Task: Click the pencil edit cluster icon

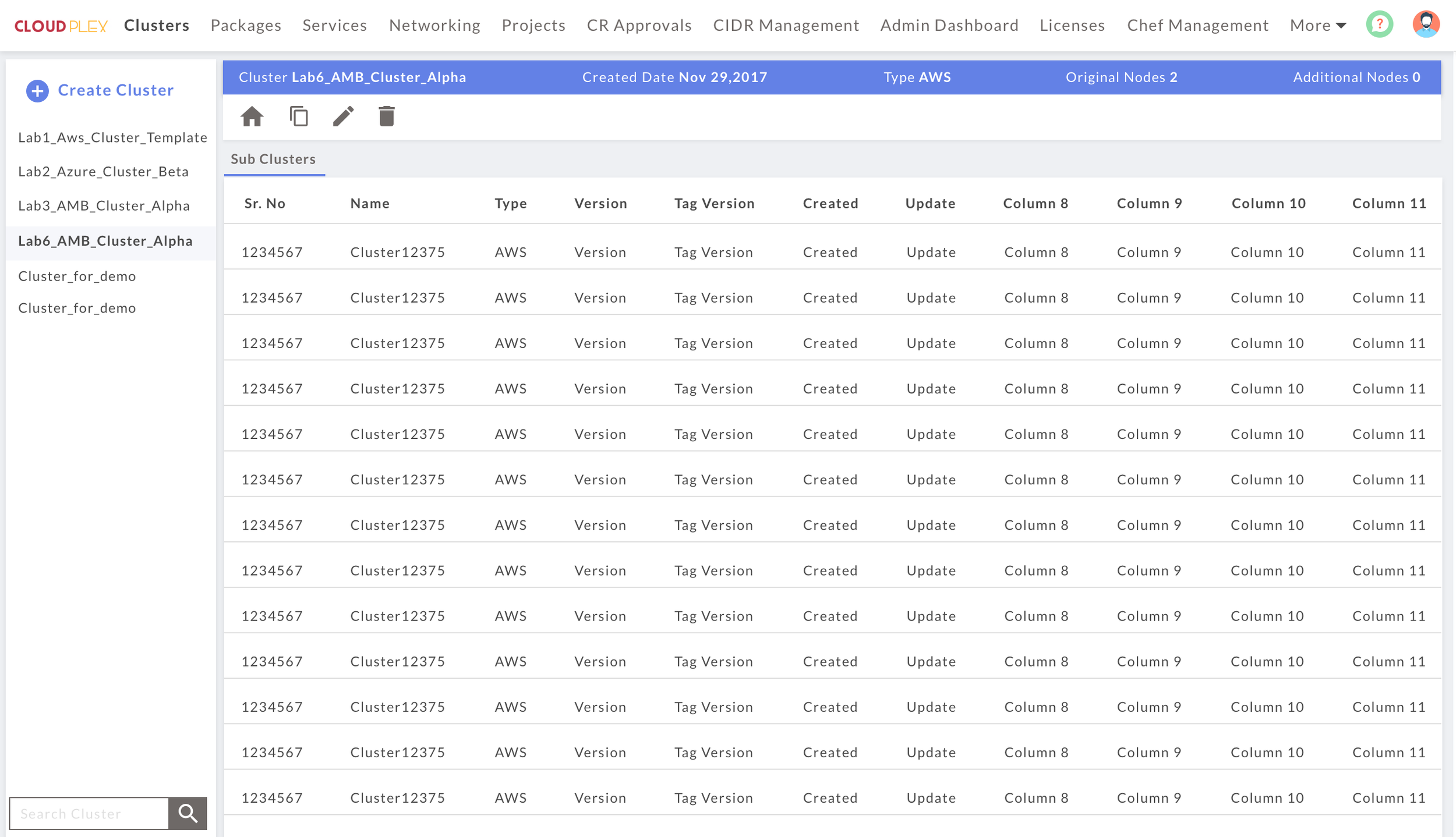Action: point(344,116)
